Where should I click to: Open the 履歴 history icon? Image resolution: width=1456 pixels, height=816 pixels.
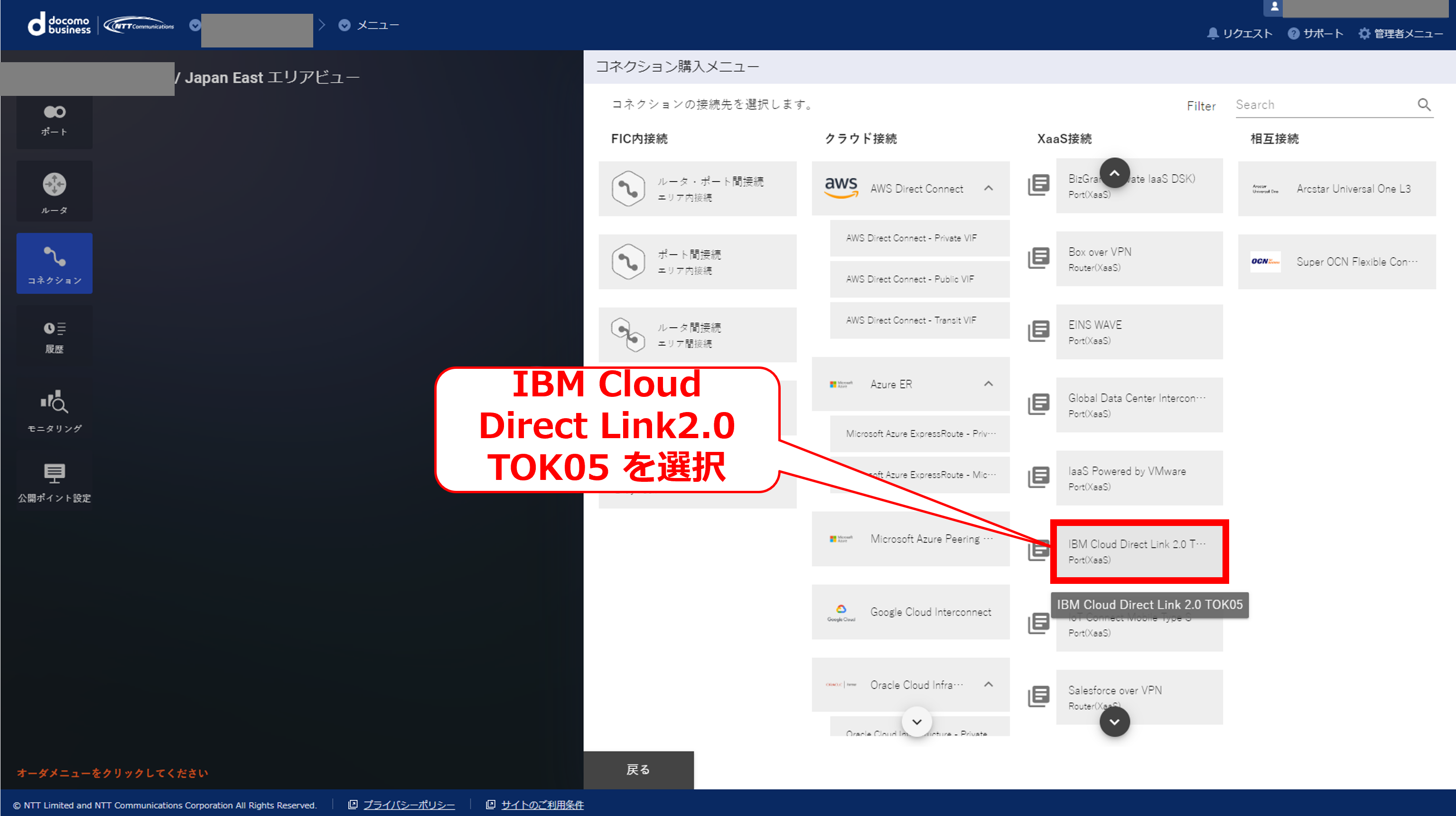pos(54,337)
